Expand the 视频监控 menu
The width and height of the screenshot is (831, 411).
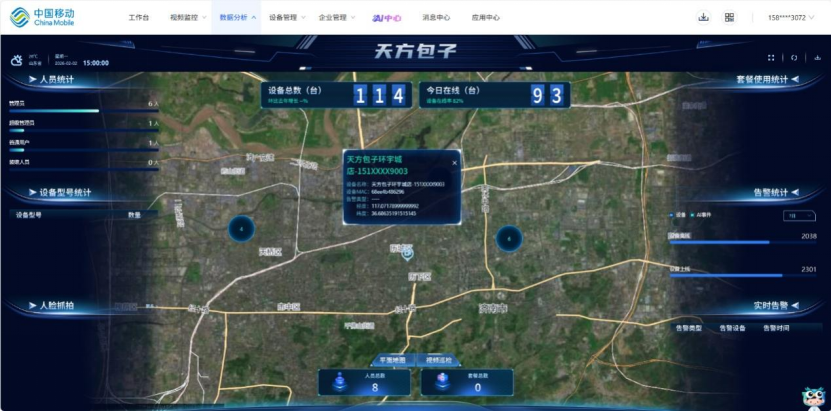click(x=187, y=18)
